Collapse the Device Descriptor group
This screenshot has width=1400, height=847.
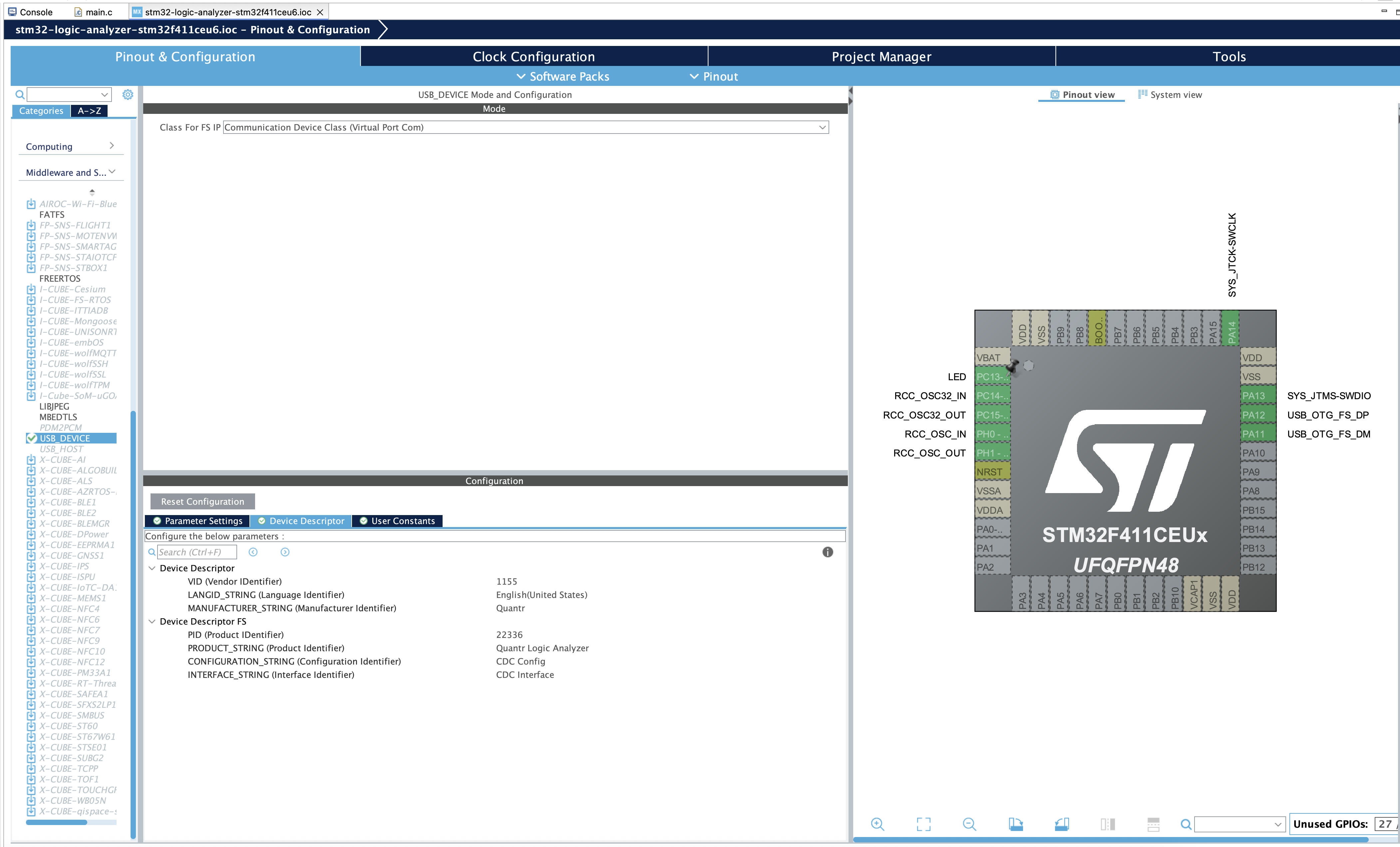(x=152, y=568)
